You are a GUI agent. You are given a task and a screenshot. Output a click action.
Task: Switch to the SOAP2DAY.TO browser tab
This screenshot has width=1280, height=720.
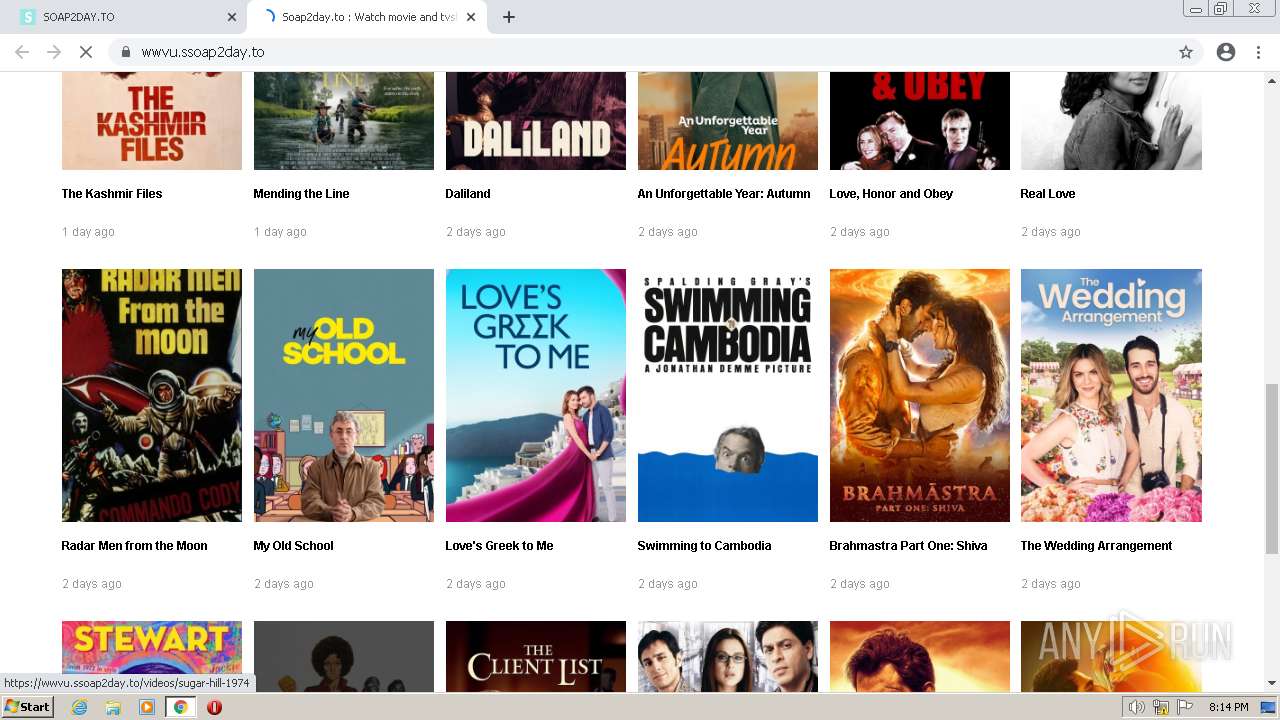pyautogui.click(x=128, y=17)
